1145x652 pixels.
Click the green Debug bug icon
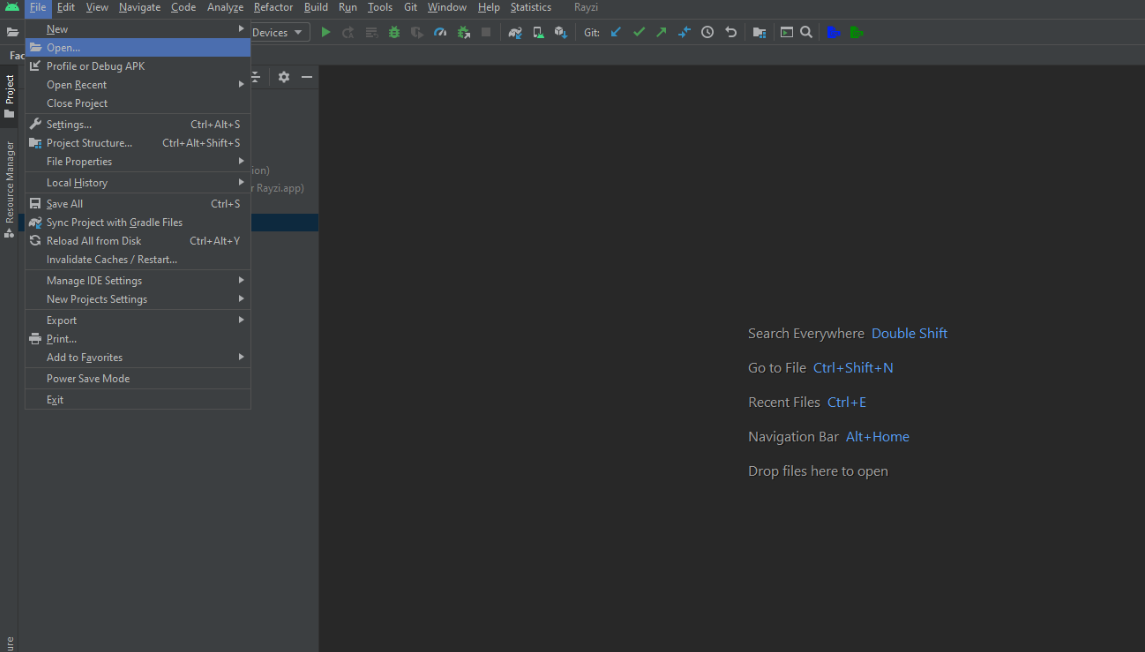tap(394, 32)
